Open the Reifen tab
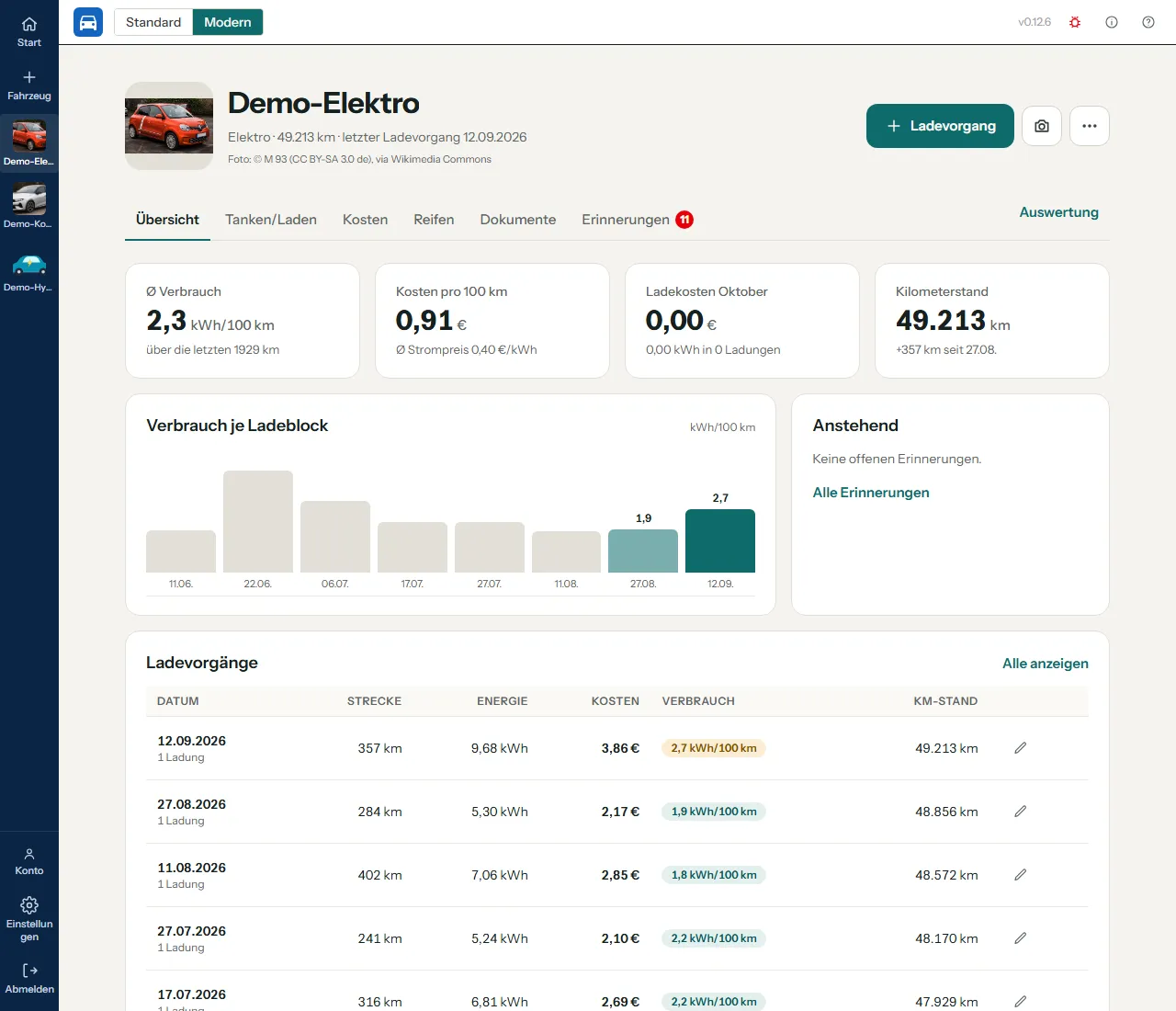Screen dimensions: 1176x1011 click(x=434, y=220)
